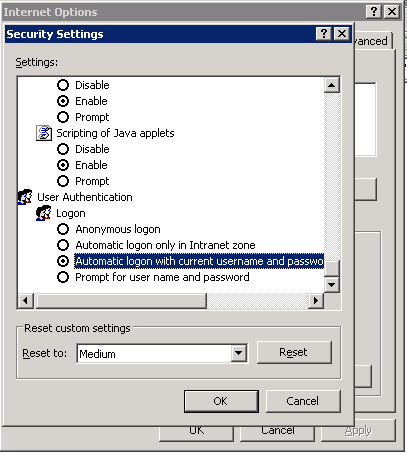Viewport: 407px width, 454px height.
Task: Click the Security Settings help question-mark icon
Action: pyautogui.click(x=323, y=34)
